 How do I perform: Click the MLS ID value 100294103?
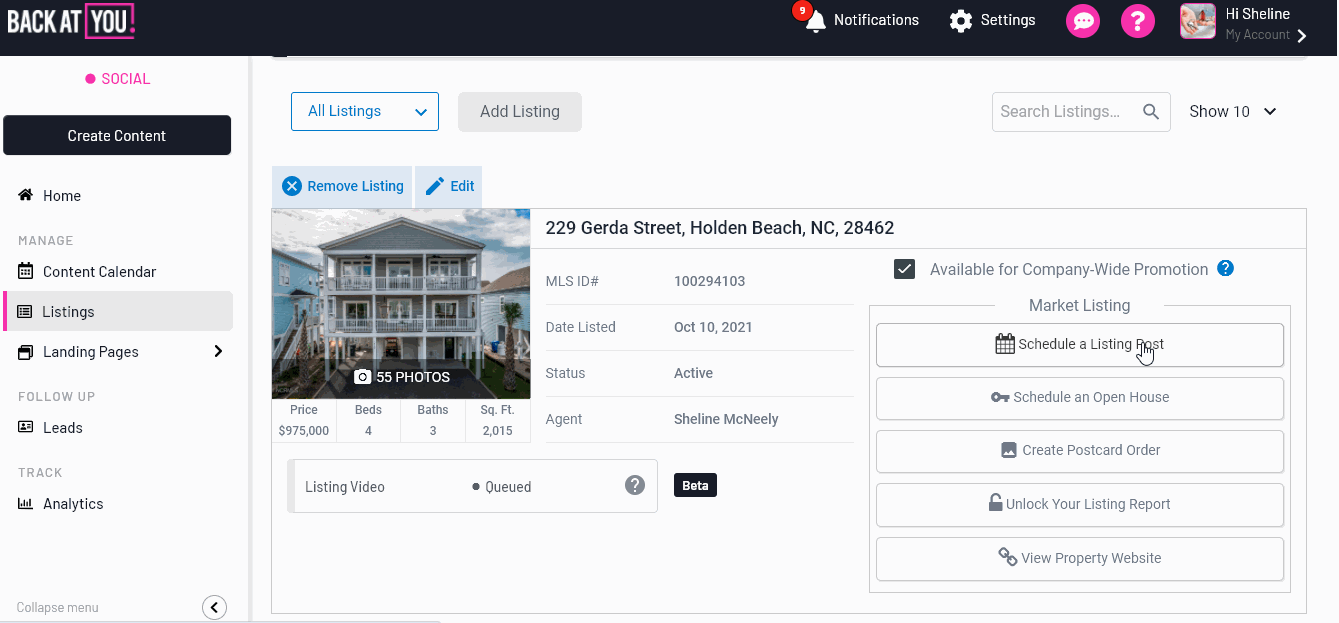point(709,281)
